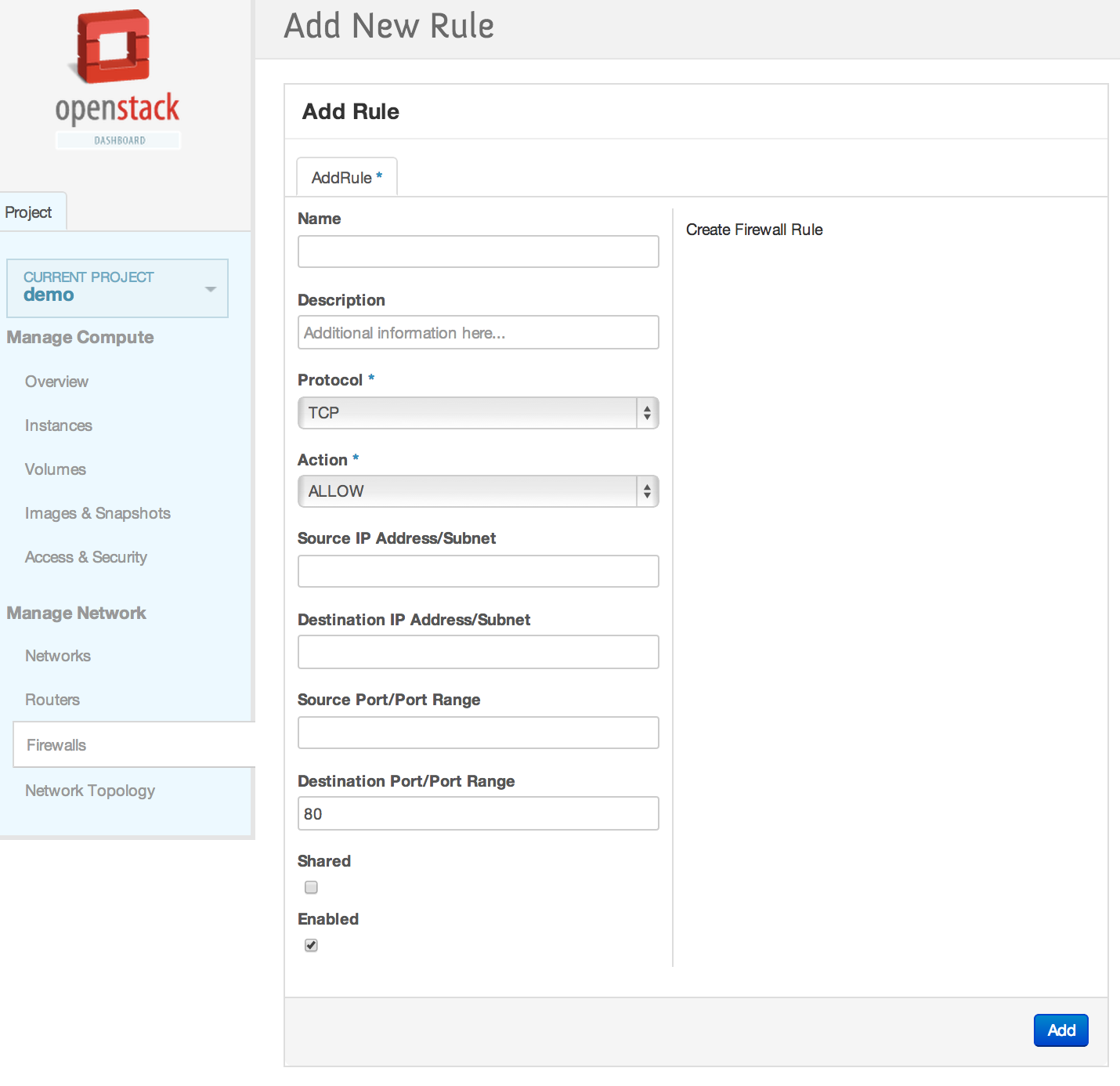
Task: Open the Action dropdown
Action: click(x=478, y=491)
